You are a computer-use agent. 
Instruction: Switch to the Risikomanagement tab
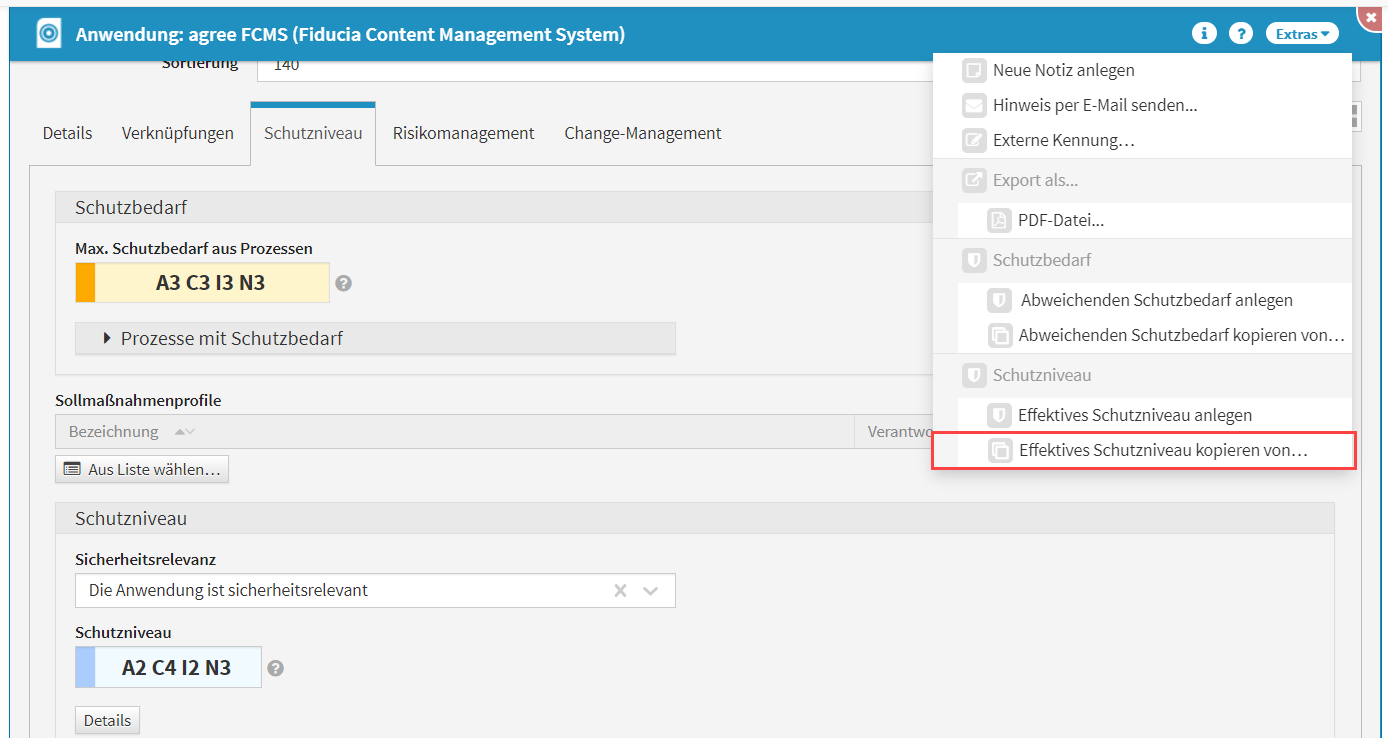[463, 133]
